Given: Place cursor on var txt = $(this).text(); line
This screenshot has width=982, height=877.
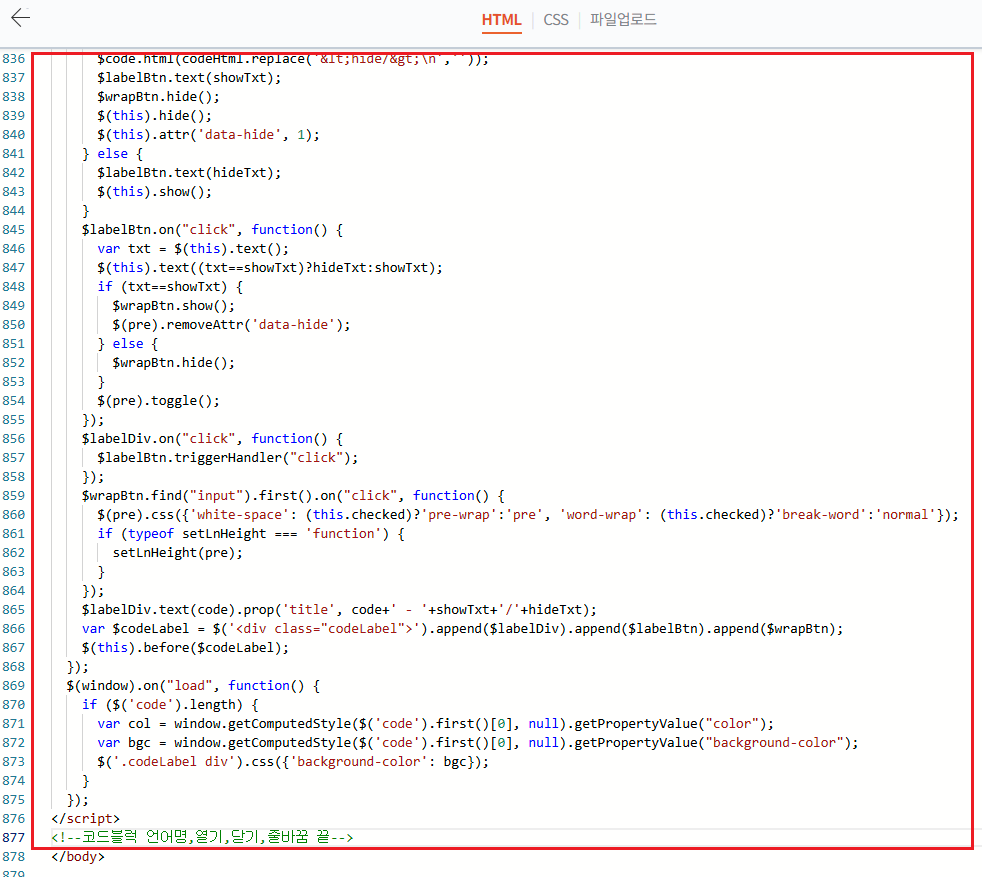Looking at the screenshot, I should 193,249.
